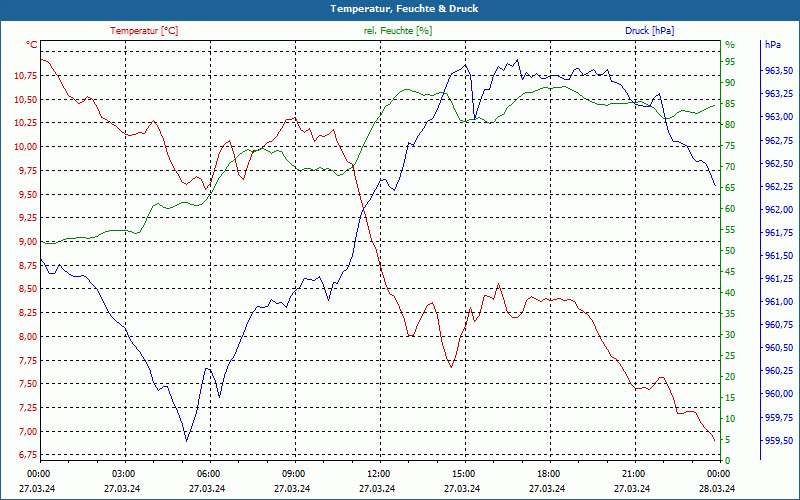Screen dimensions: 800x500
Task: Click '962,75' on the pressure axis
Action: click(780, 140)
